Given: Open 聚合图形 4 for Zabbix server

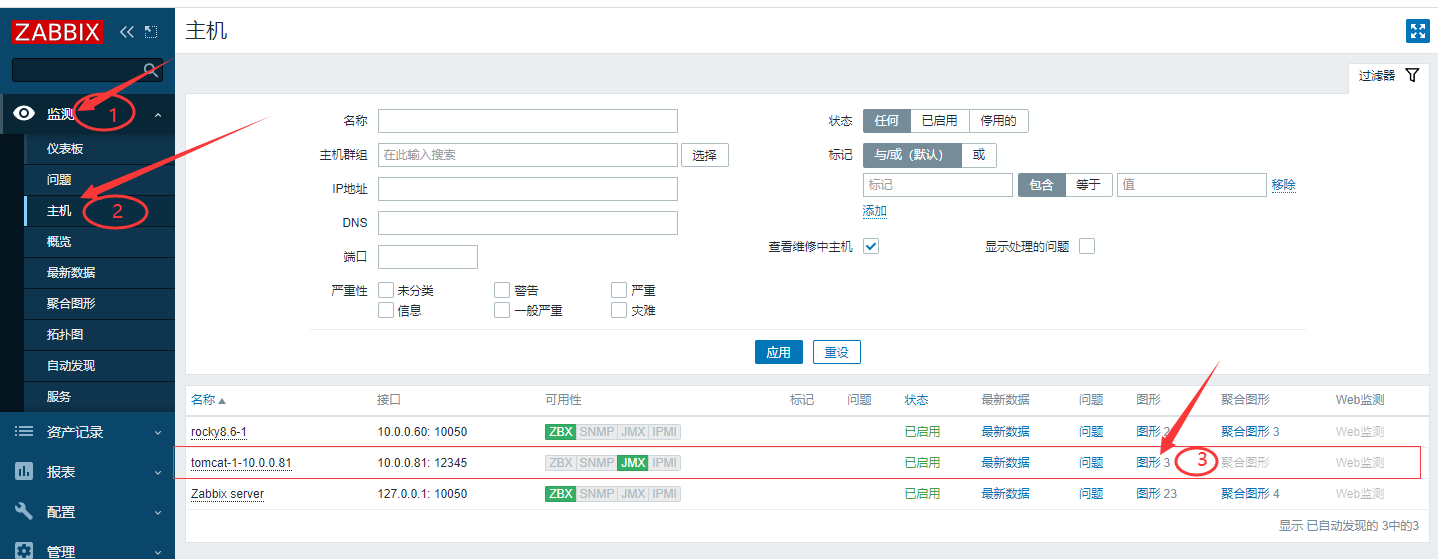Looking at the screenshot, I should point(1250,493).
